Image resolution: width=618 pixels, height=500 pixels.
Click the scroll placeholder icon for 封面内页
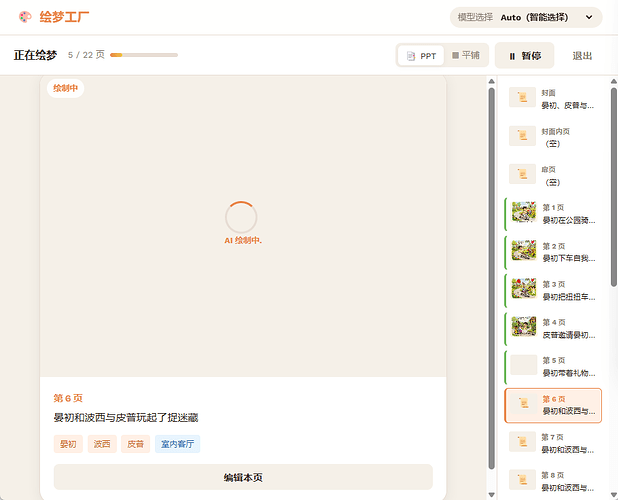coord(522,136)
